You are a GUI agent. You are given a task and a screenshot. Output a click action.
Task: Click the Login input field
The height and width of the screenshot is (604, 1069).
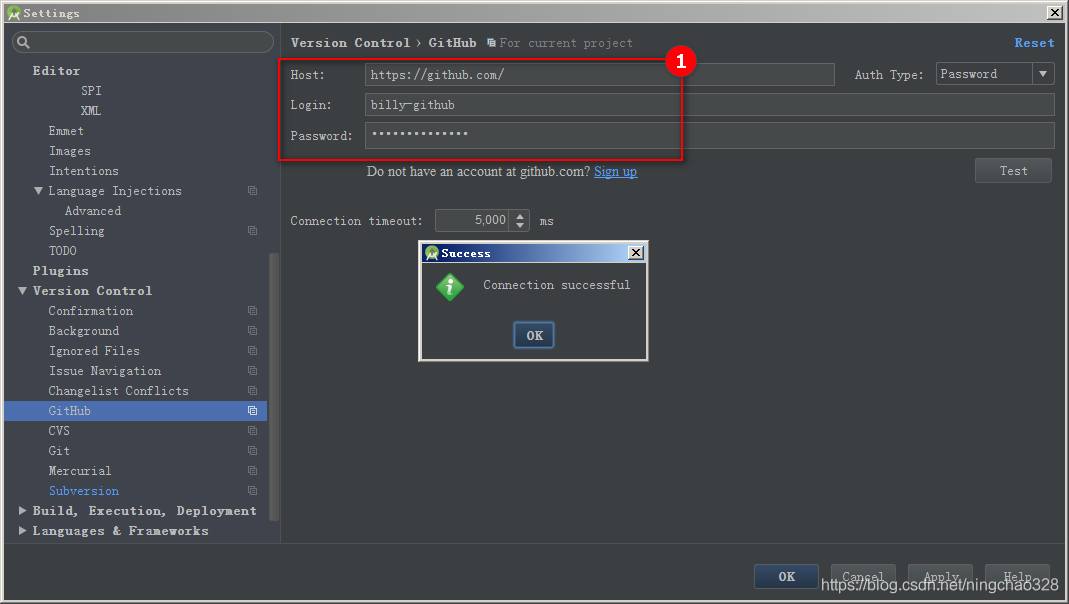pyautogui.click(x=710, y=104)
